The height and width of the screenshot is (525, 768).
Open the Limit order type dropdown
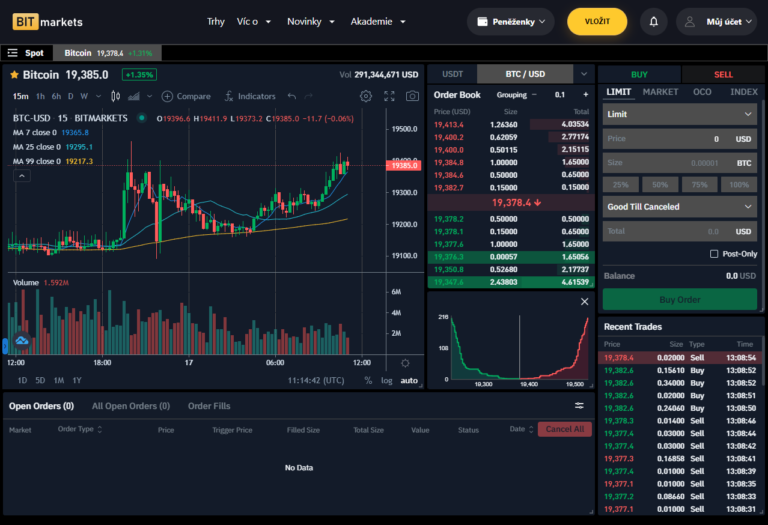pos(680,114)
